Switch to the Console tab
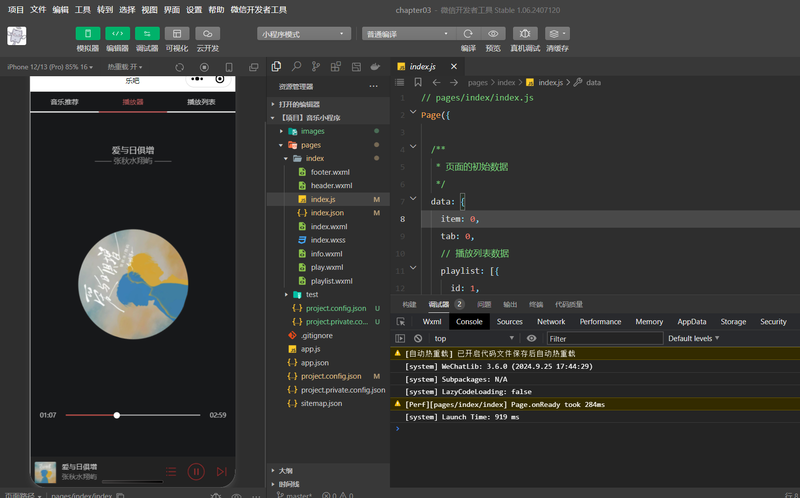 point(469,321)
